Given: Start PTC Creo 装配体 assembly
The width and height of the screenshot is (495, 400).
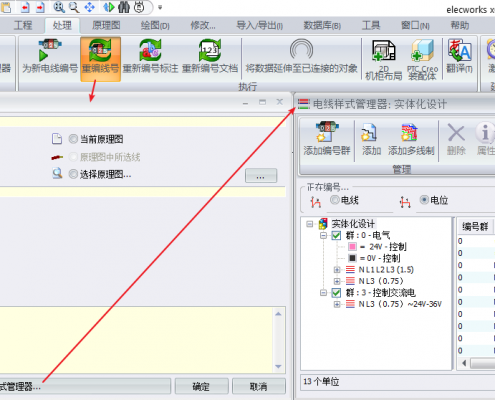Looking at the screenshot, I should pos(422,60).
